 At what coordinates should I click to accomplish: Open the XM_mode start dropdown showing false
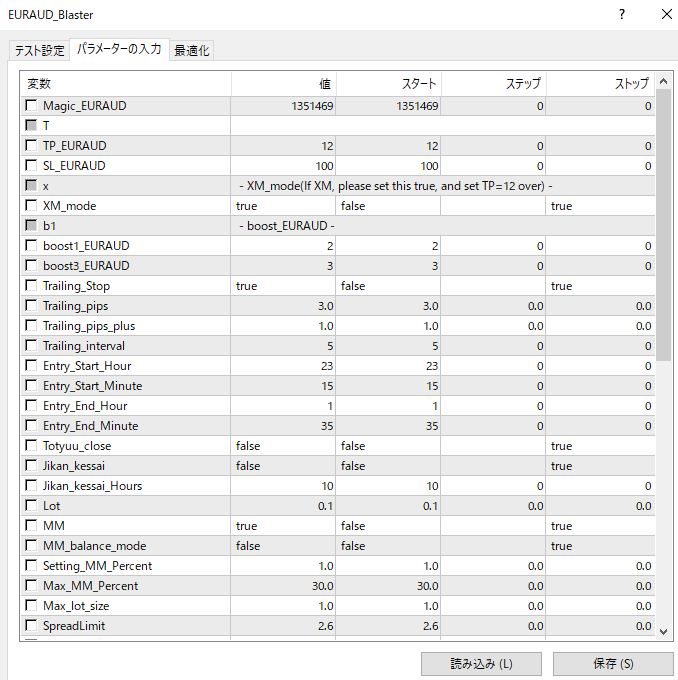point(388,206)
